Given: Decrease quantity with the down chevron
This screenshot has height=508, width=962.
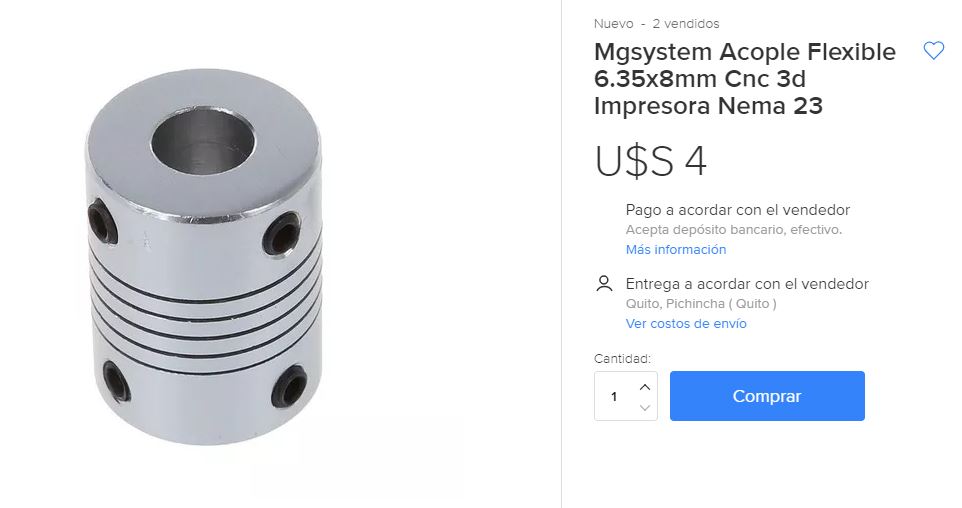Looking at the screenshot, I should 644,407.
